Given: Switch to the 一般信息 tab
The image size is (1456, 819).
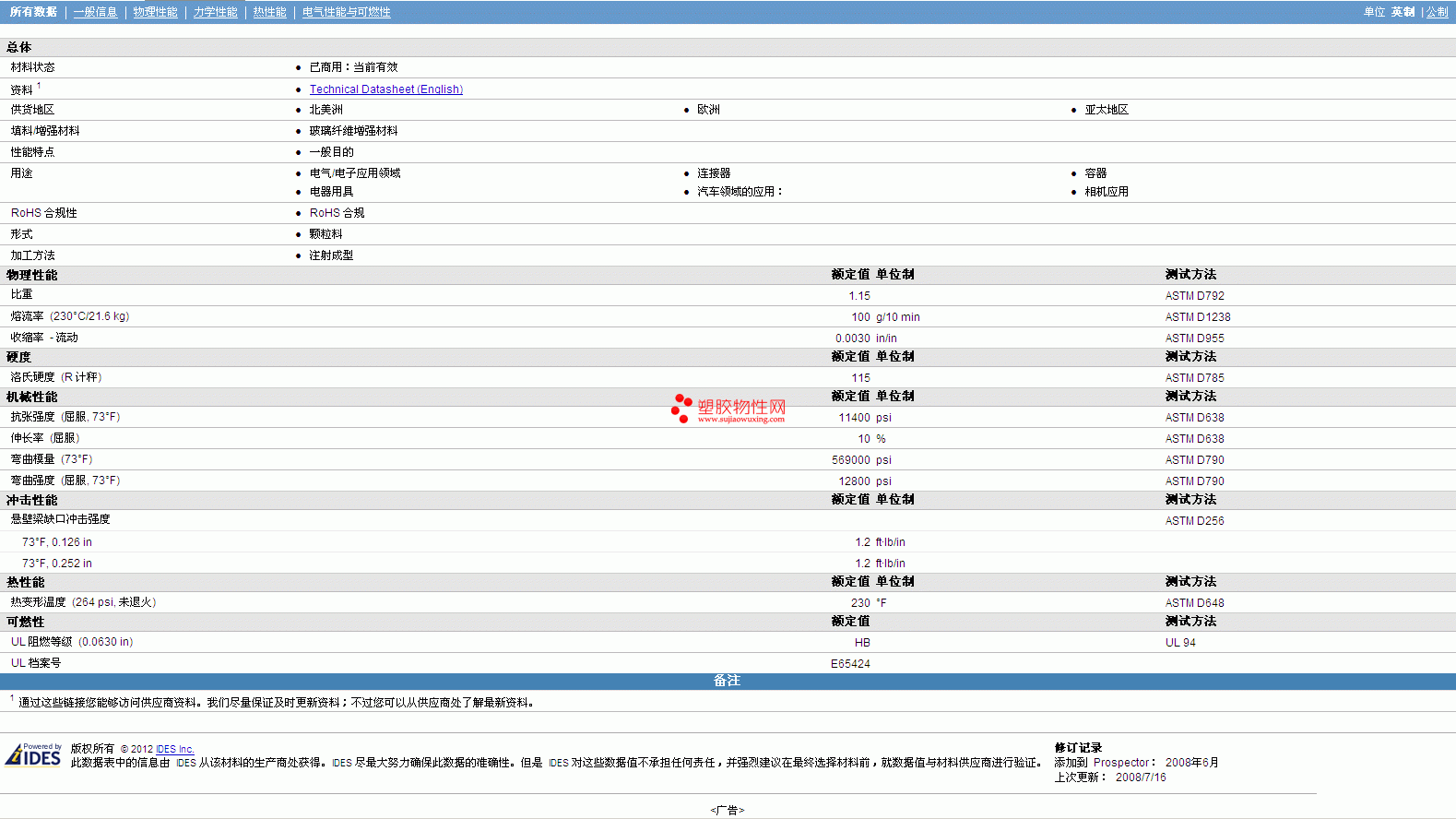Looking at the screenshot, I should click(x=96, y=12).
